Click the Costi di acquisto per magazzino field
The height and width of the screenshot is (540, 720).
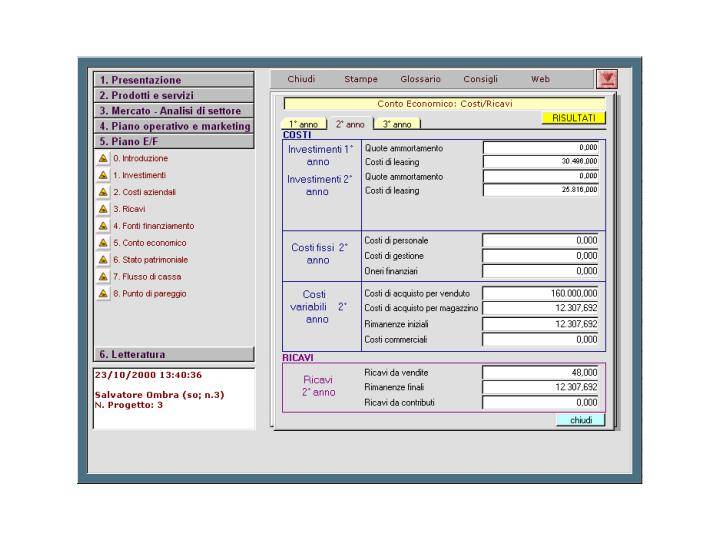tap(540, 308)
